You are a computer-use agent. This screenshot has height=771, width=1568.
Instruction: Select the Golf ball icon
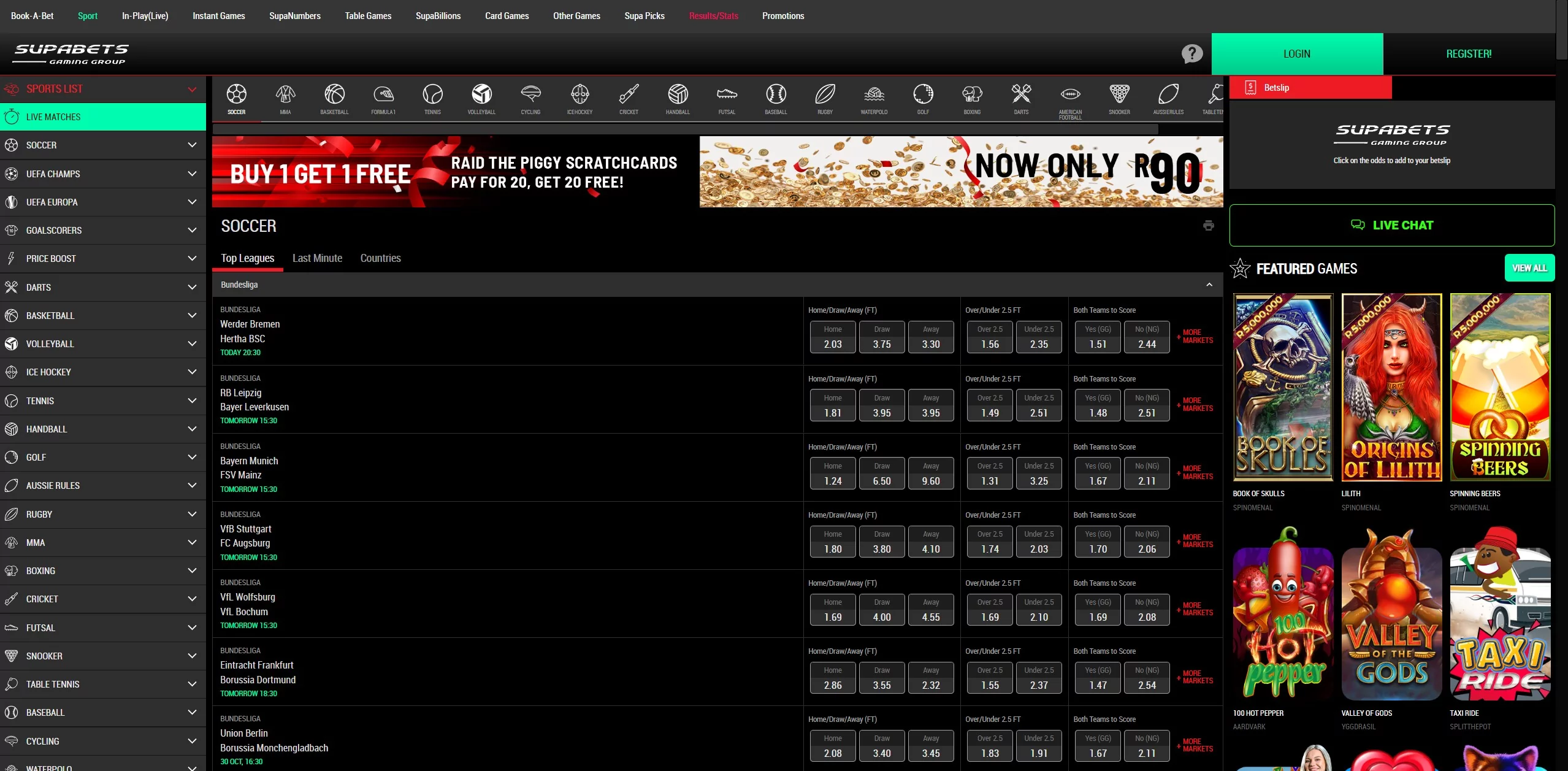point(923,94)
